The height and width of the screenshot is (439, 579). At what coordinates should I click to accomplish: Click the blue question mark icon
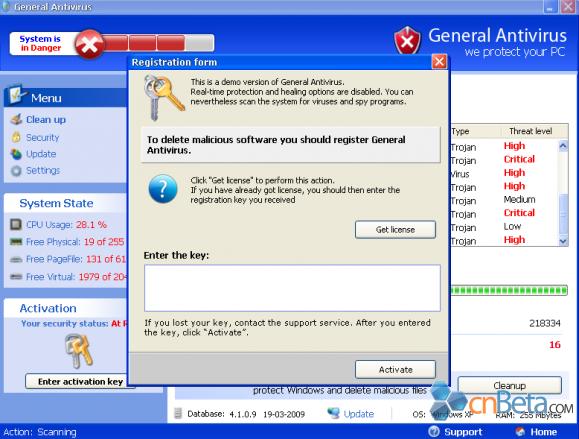click(x=163, y=189)
